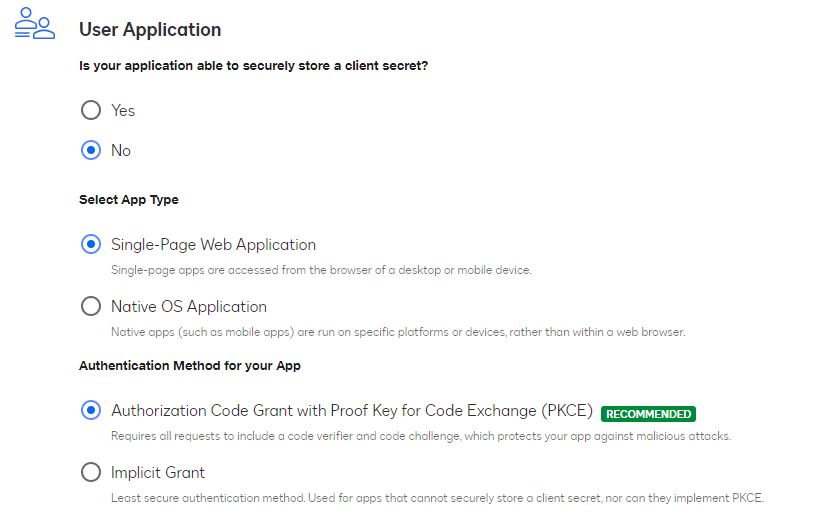Choose the Single-Page Web Application radio circle
This screenshot has width=828, height=531.
pos(91,244)
